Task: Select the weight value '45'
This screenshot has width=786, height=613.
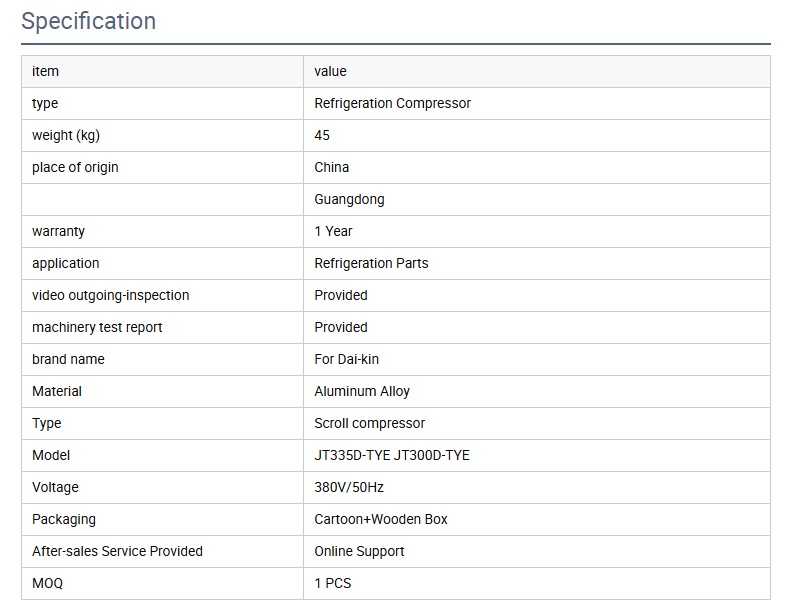Action: coord(322,135)
